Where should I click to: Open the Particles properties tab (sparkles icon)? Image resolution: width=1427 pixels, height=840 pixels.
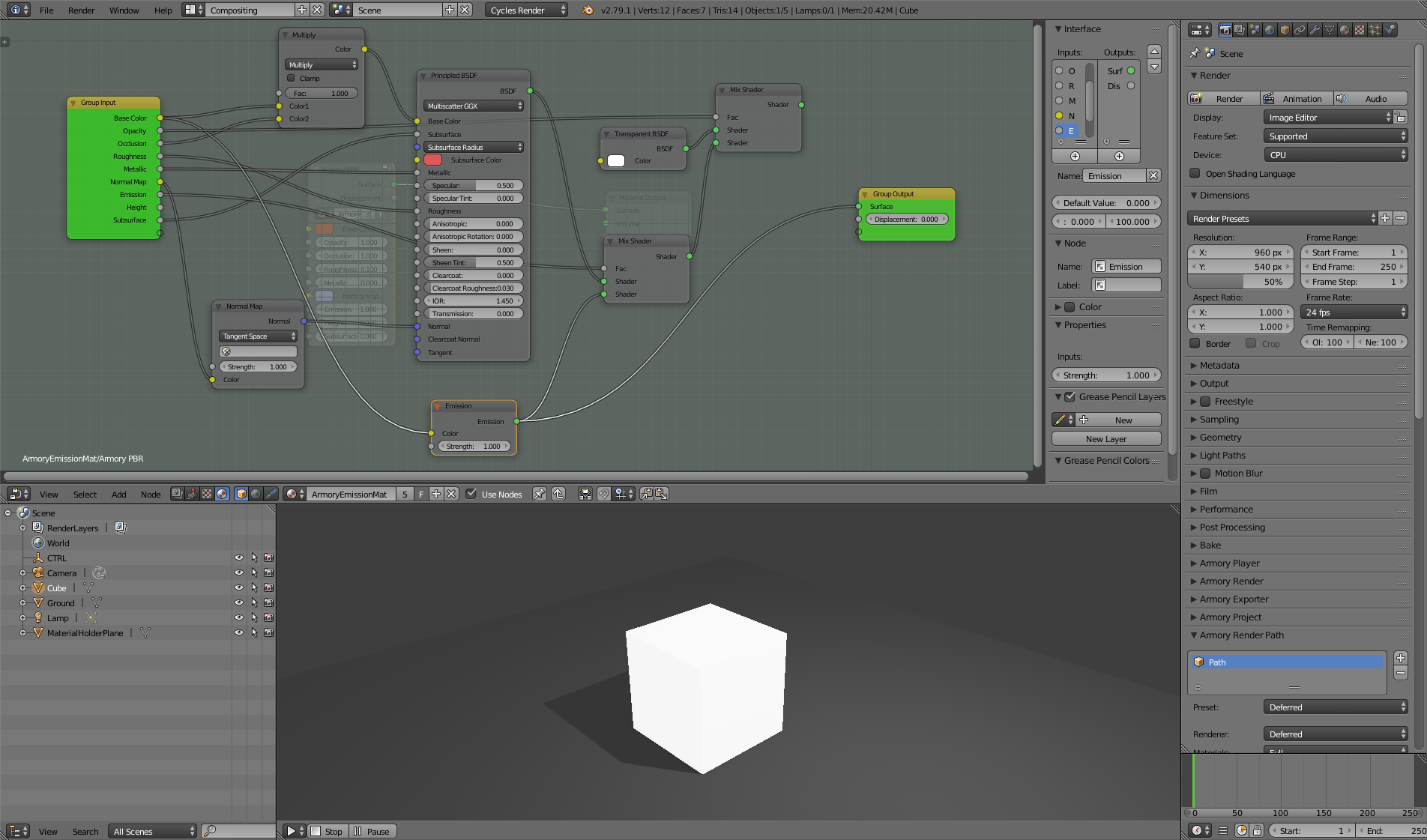(1375, 30)
